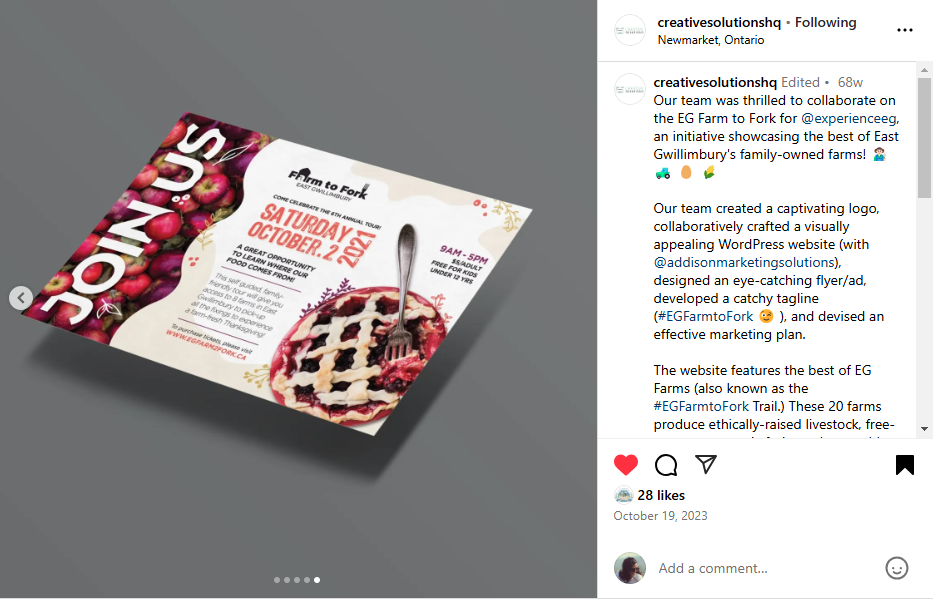The height and width of the screenshot is (600, 933).
Task: Open the #EGFarmtoFork hashtag in tagline
Action: 705,317
